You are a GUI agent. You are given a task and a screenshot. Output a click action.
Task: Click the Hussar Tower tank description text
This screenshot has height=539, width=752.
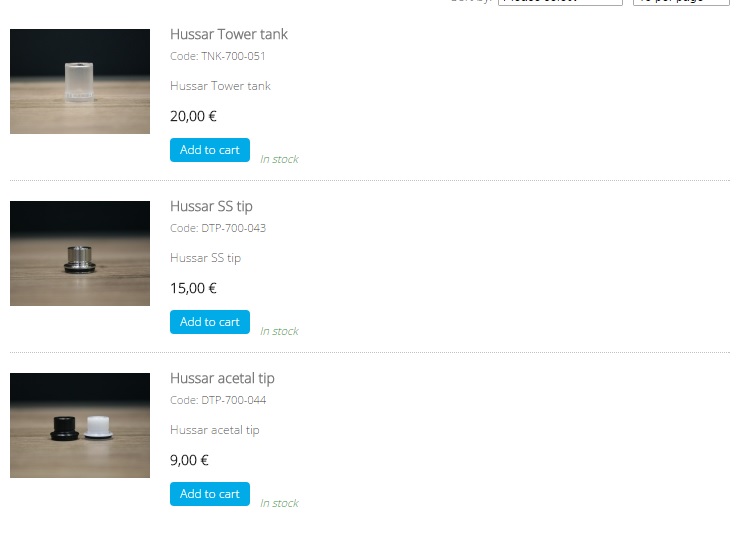220,86
